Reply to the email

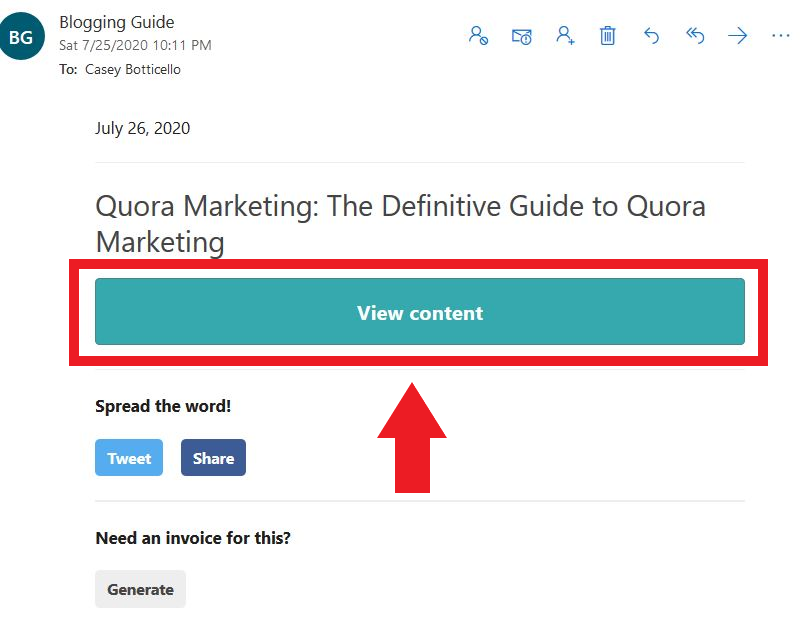click(651, 35)
